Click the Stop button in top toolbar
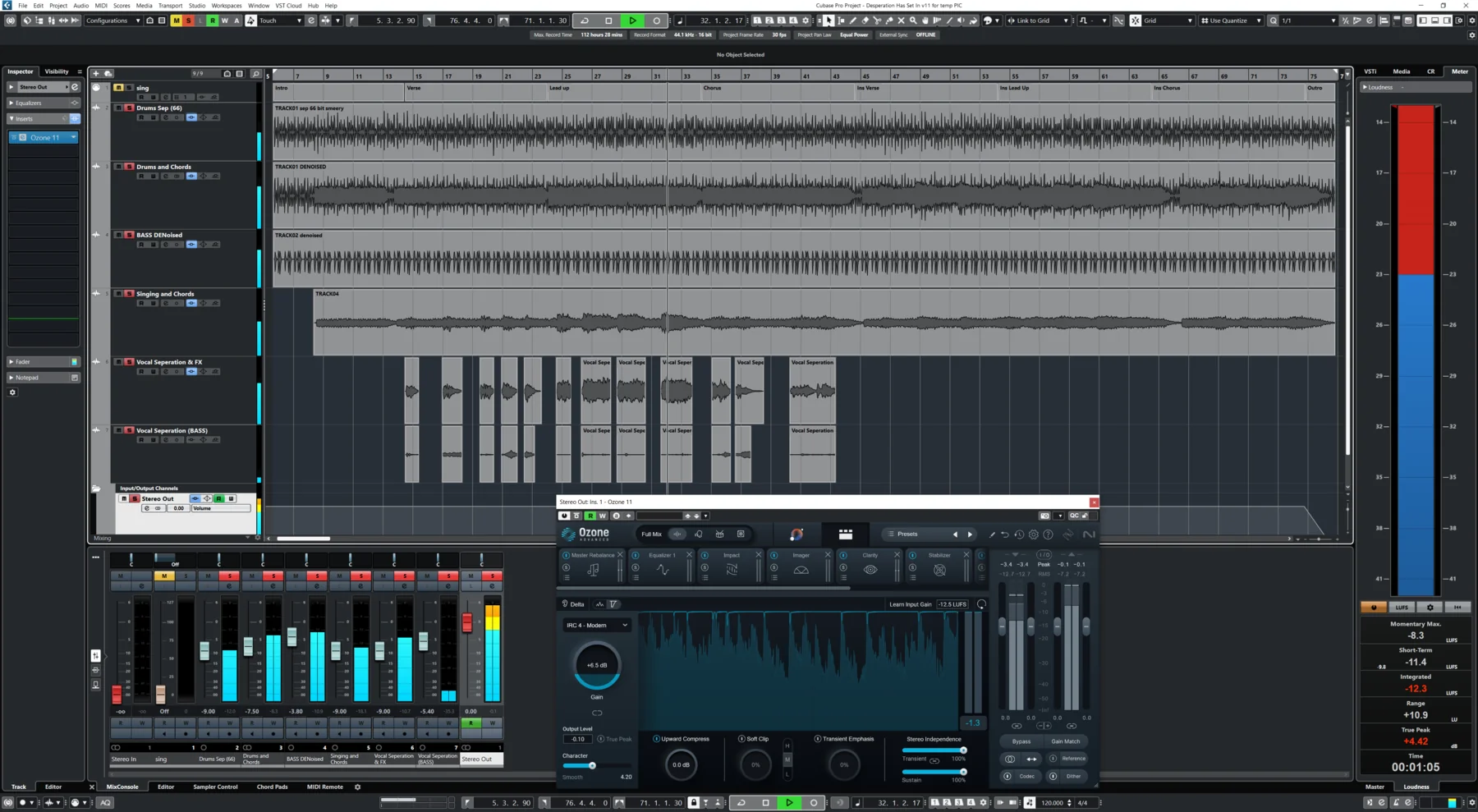This screenshot has height=812, width=1478. tap(608, 21)
